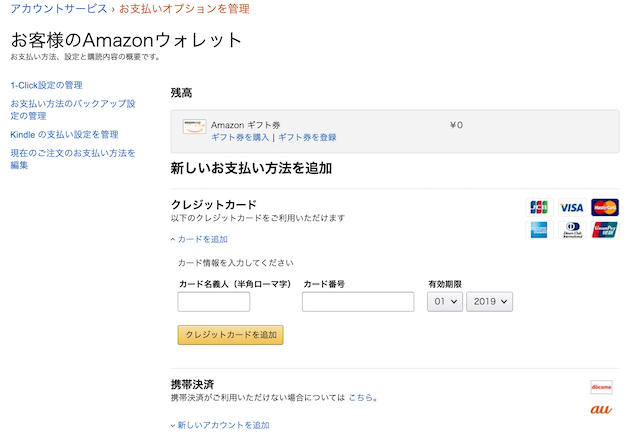The image size is (640, 436).
Task: Click the MasterCard logo
Action: tap(604, 208)
